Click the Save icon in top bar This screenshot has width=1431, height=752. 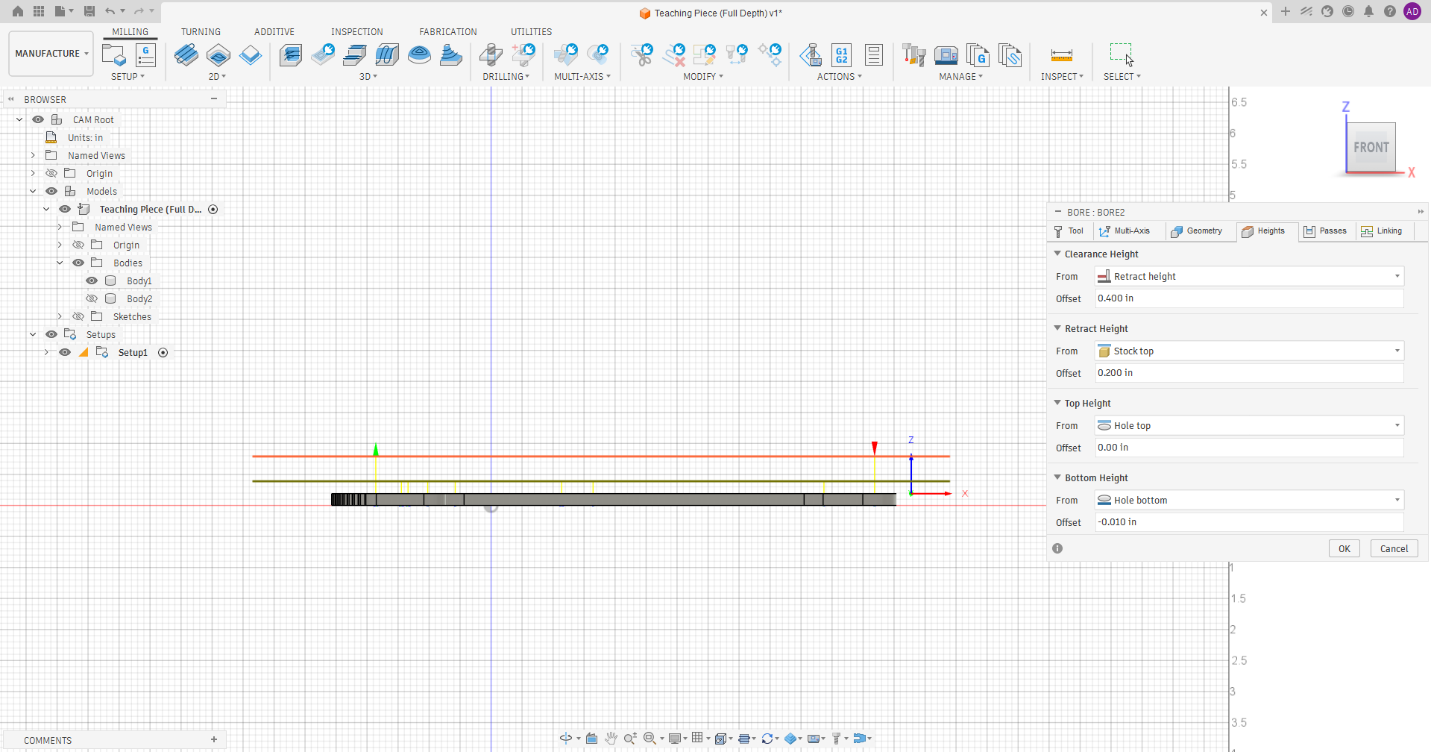tap(88, 11)
